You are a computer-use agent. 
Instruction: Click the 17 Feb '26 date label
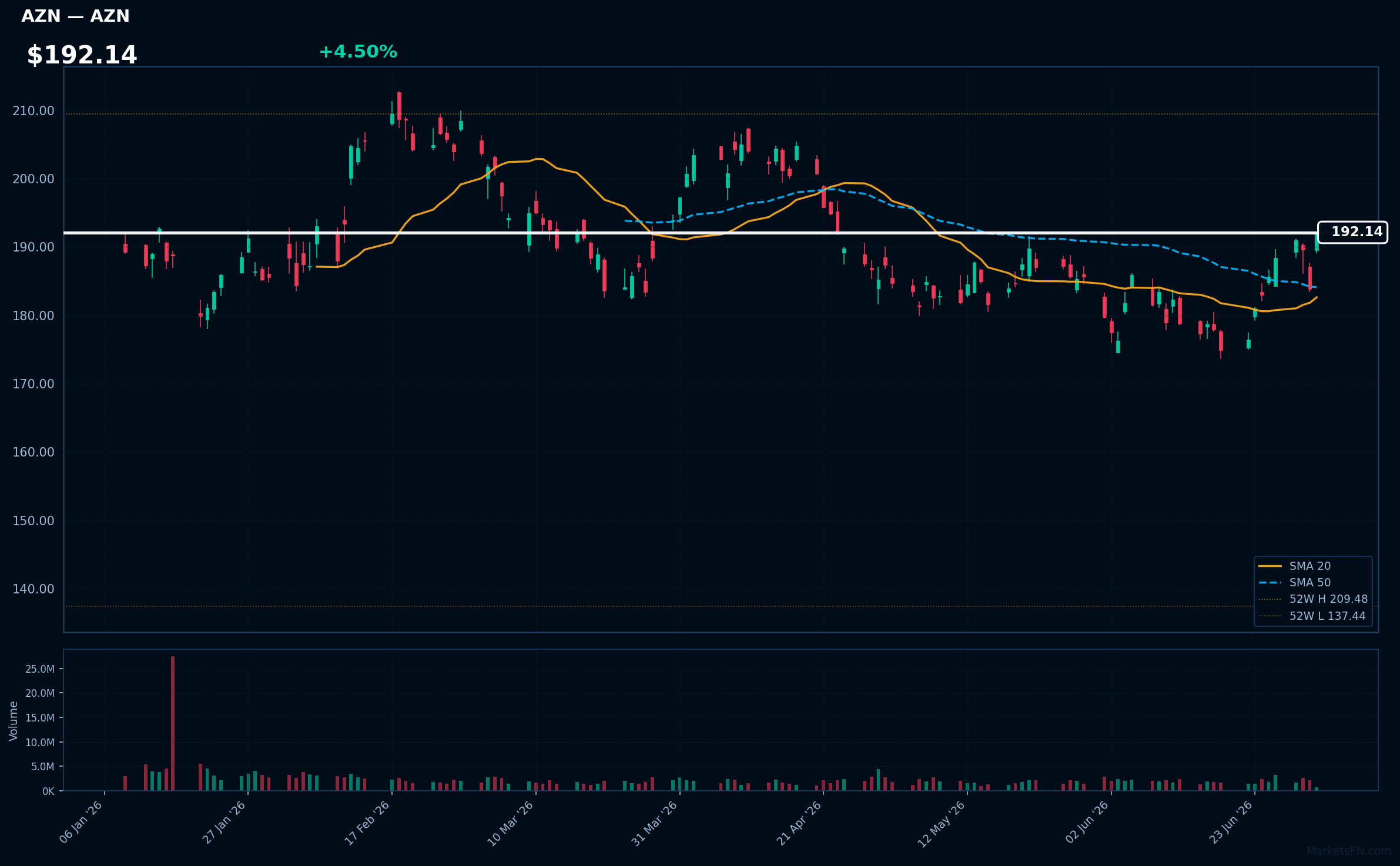[x=368, y=823]
